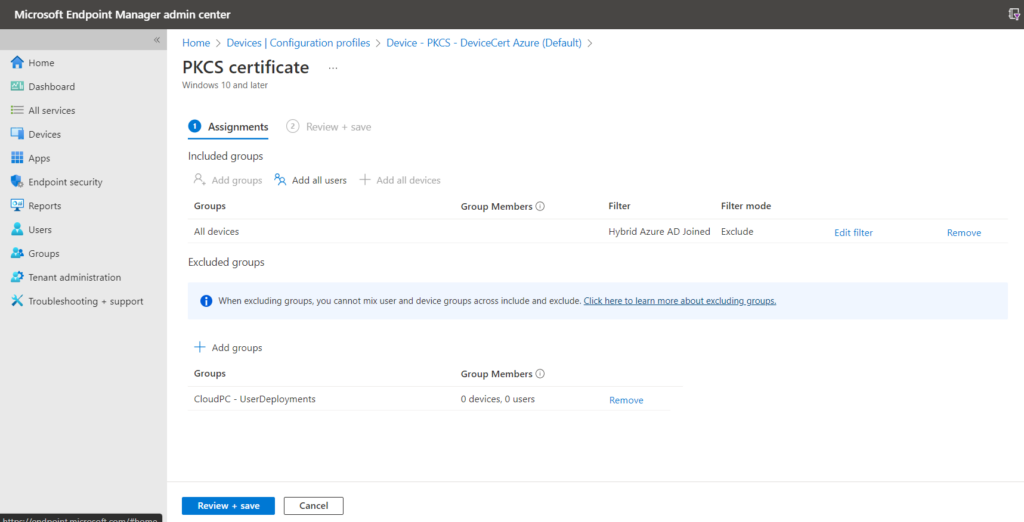Open the Dashboard chart icon
The image size is (1024, 522).
pyautogui.click(x=17, y=86)
